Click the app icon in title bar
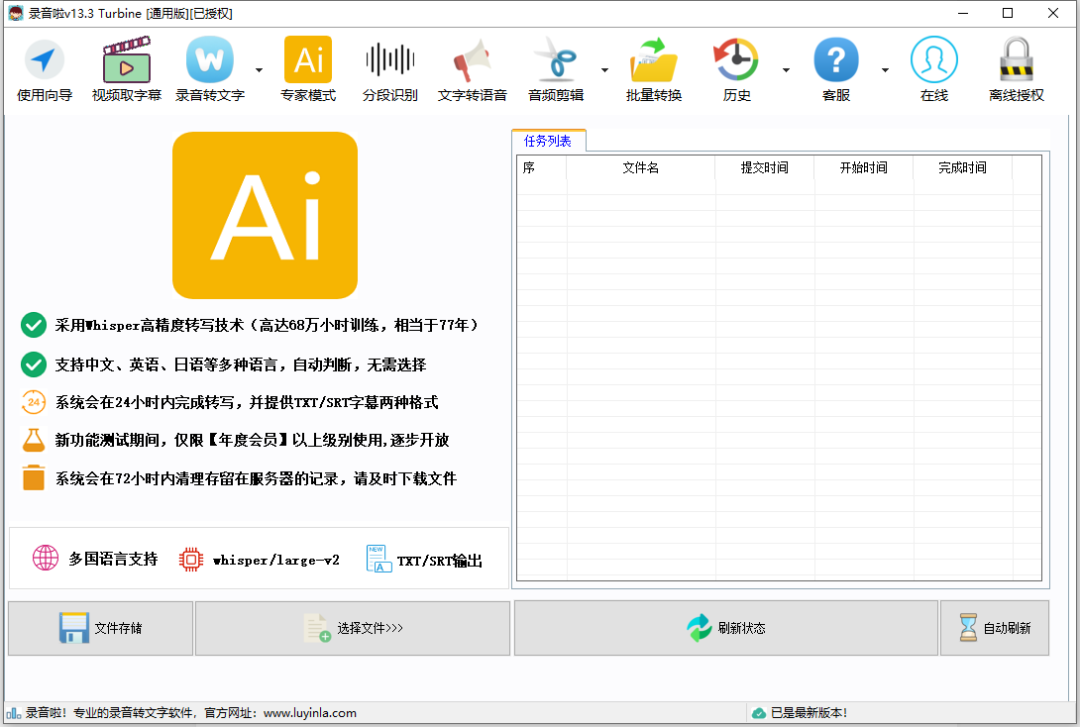Viewport: 1080px width, 727px height. (16, 13)
